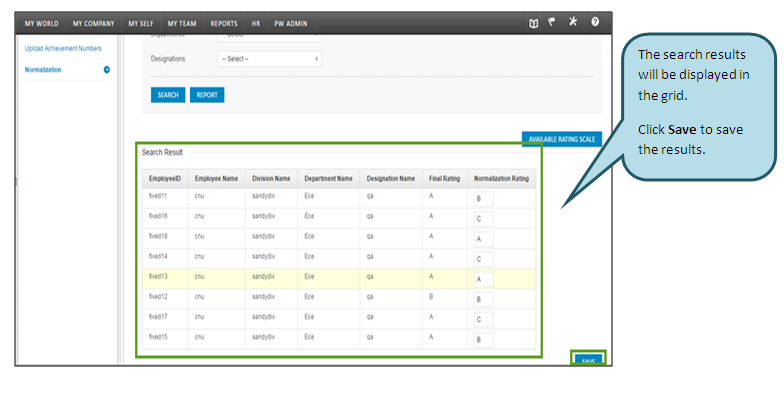This screenshot has width=784, height=393.
Task: Click the blue circle icon beside Normalization
Action: pyautogui.click(x=106, y=70)
